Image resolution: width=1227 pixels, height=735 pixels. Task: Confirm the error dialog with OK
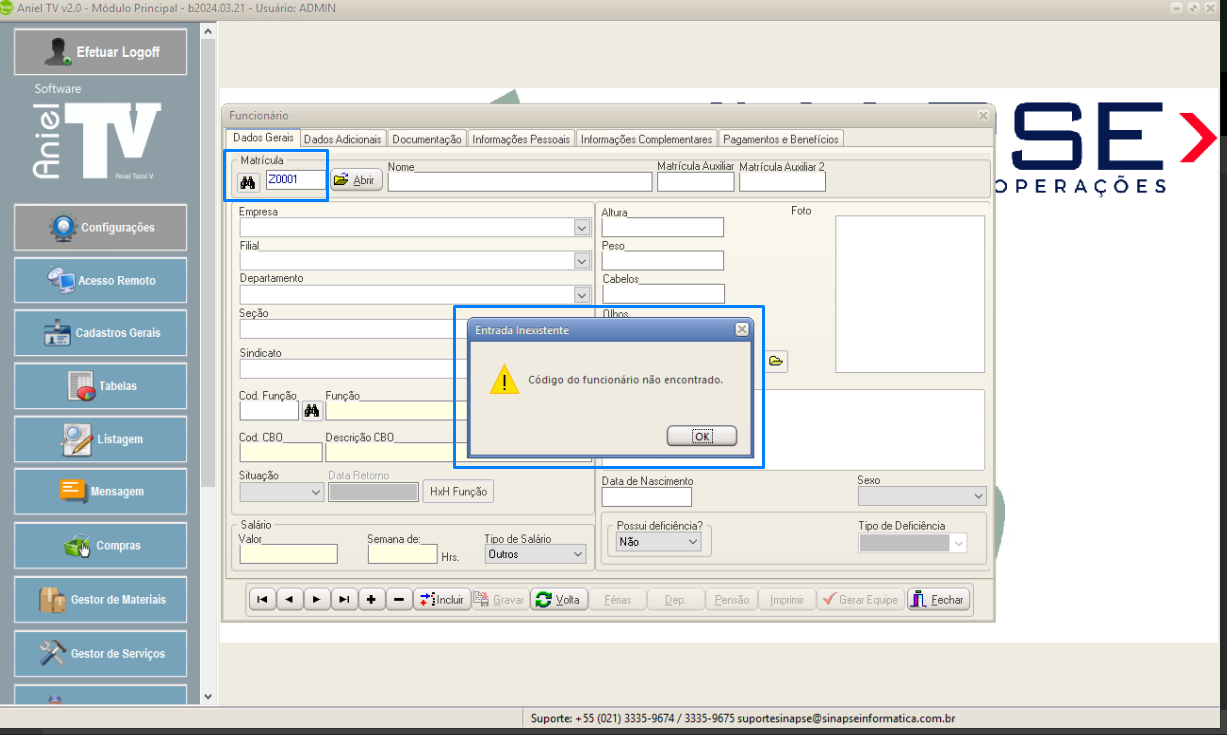tap(702, 436)
